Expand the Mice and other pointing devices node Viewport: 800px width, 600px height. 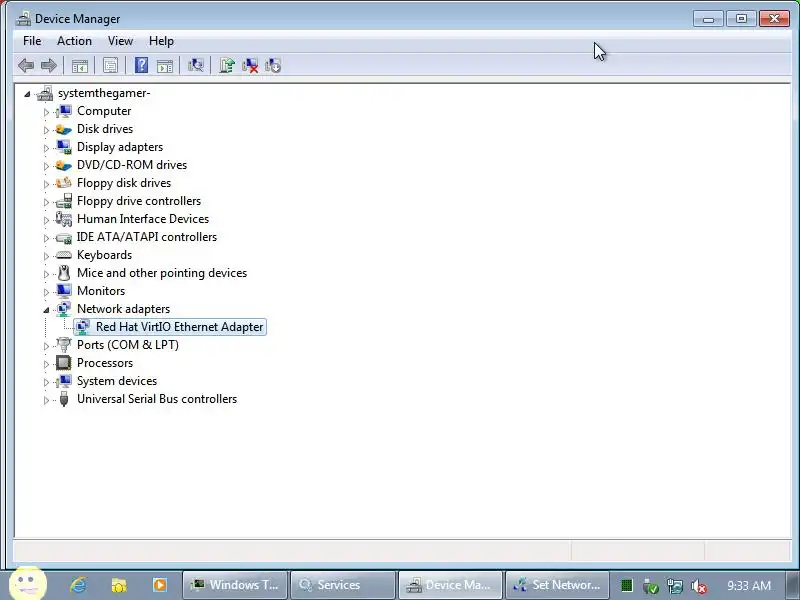click(x=46, y=274)
